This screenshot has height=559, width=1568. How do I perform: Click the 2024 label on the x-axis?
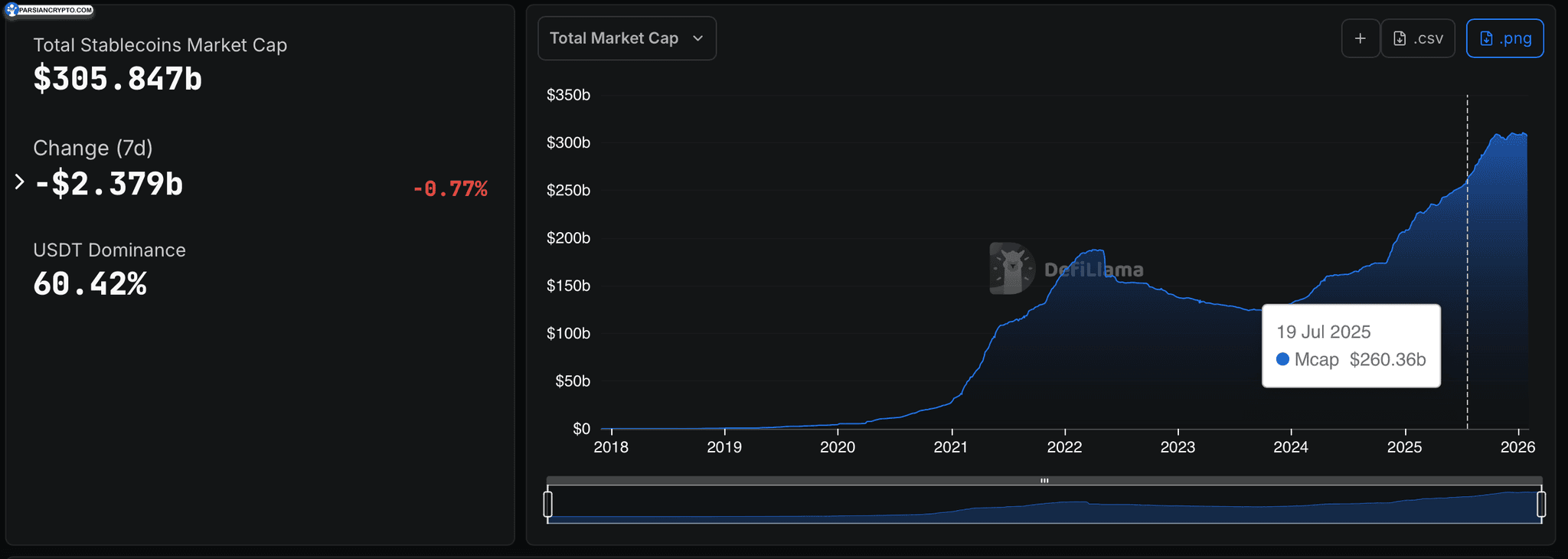1291,447
